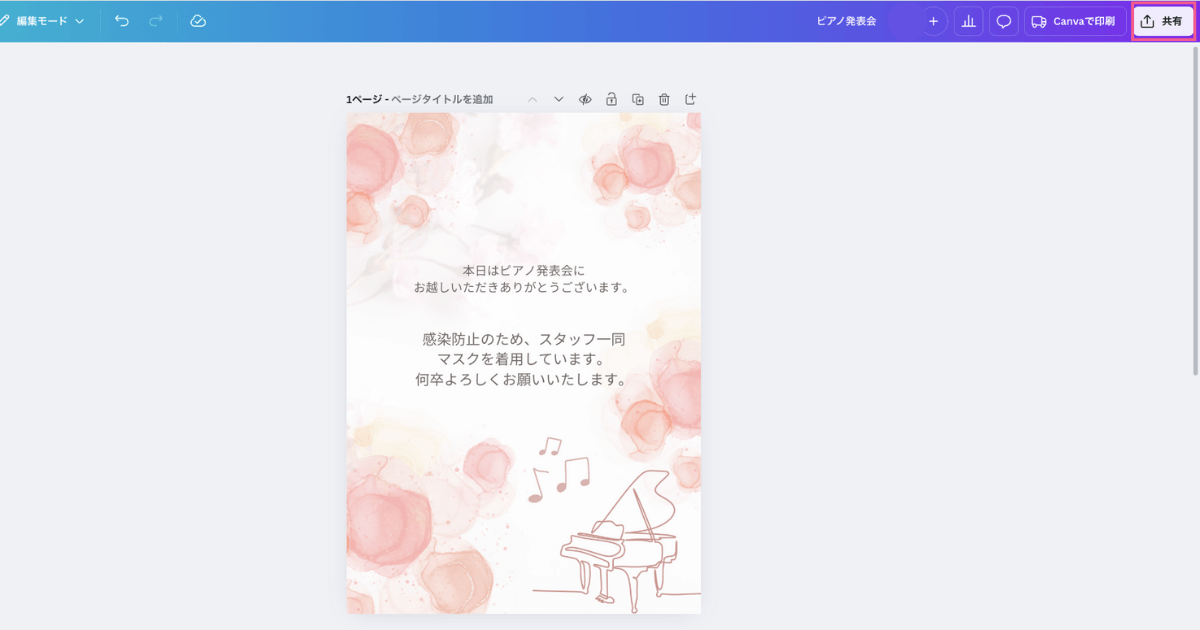Select the music notes graphic
The width and height of the screenshot is (1200, 630).
(557, 469)
